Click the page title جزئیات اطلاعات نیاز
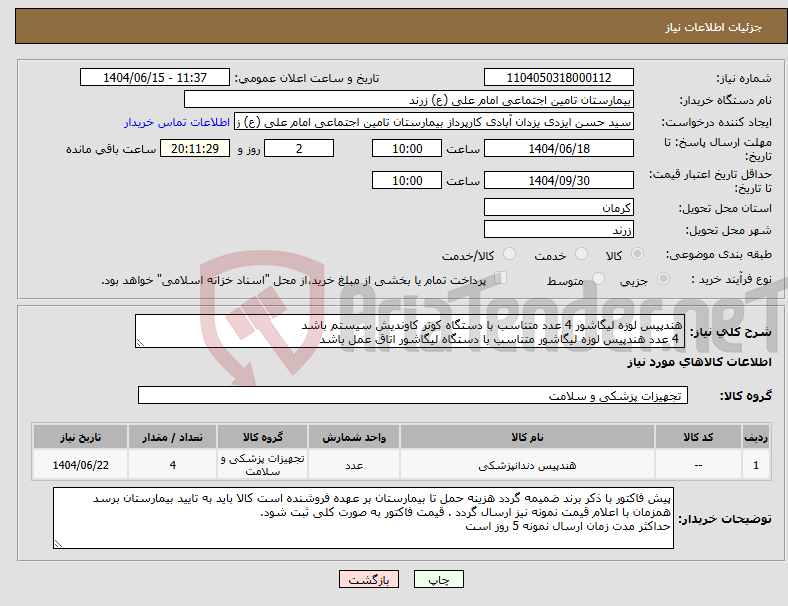Viewport: 788px width, 606px height. [714, 27]
